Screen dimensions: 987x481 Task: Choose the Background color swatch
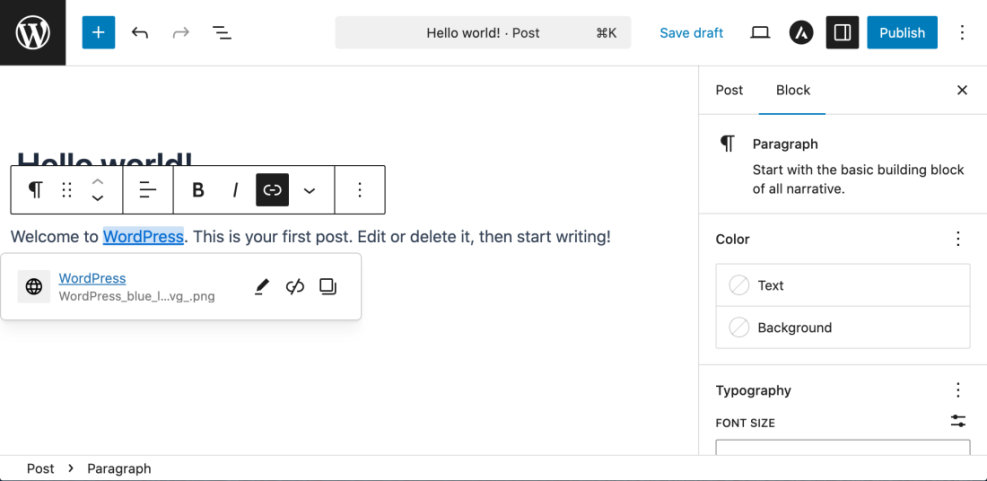tap(843, 327)
